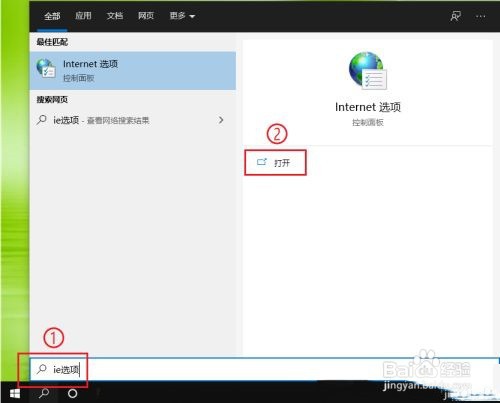Open the 应用 search filter tab
This screenshot has width=500, height=403.
pos(83,16)
